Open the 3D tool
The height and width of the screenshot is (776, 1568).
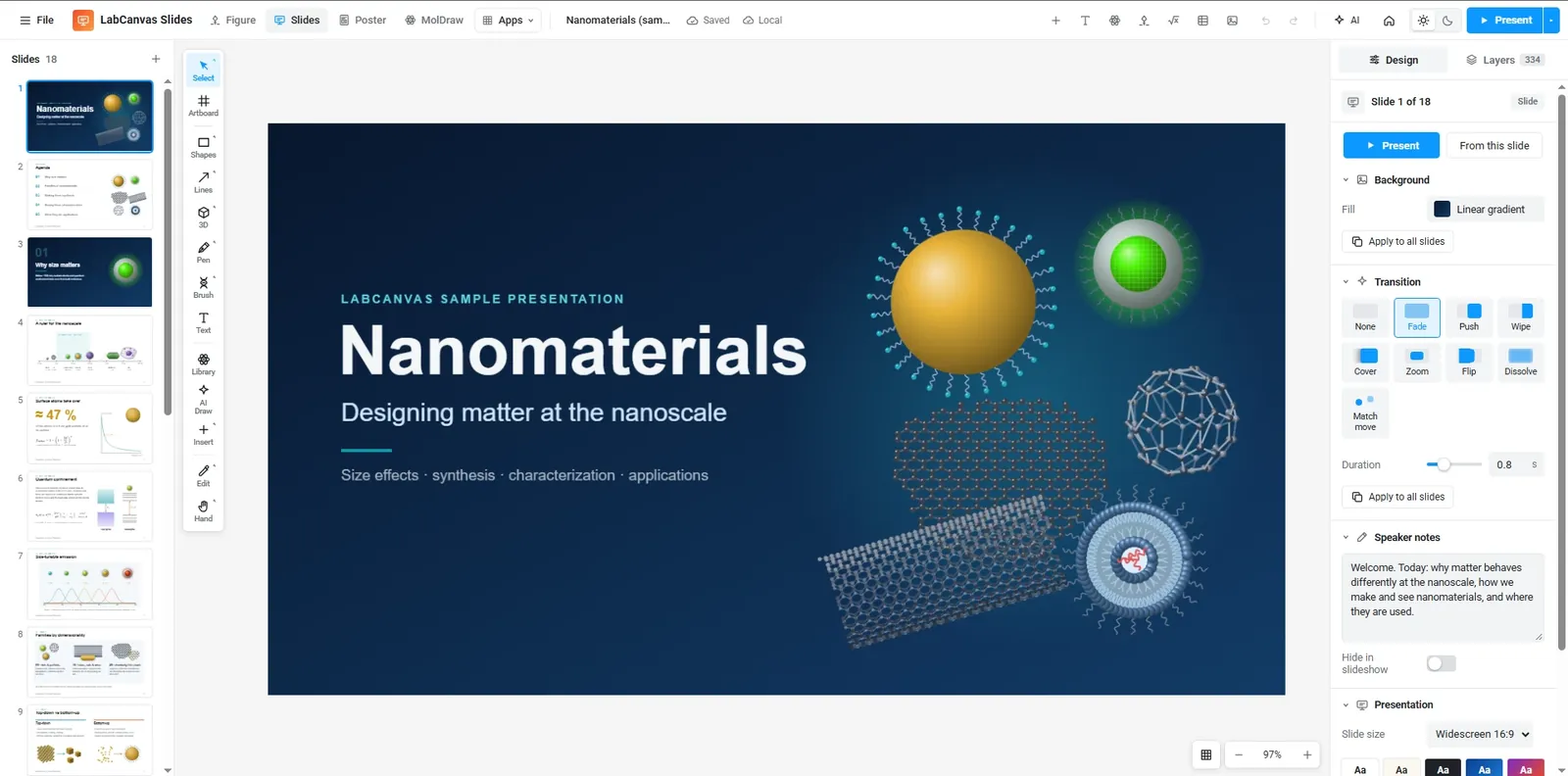(203, 218)
